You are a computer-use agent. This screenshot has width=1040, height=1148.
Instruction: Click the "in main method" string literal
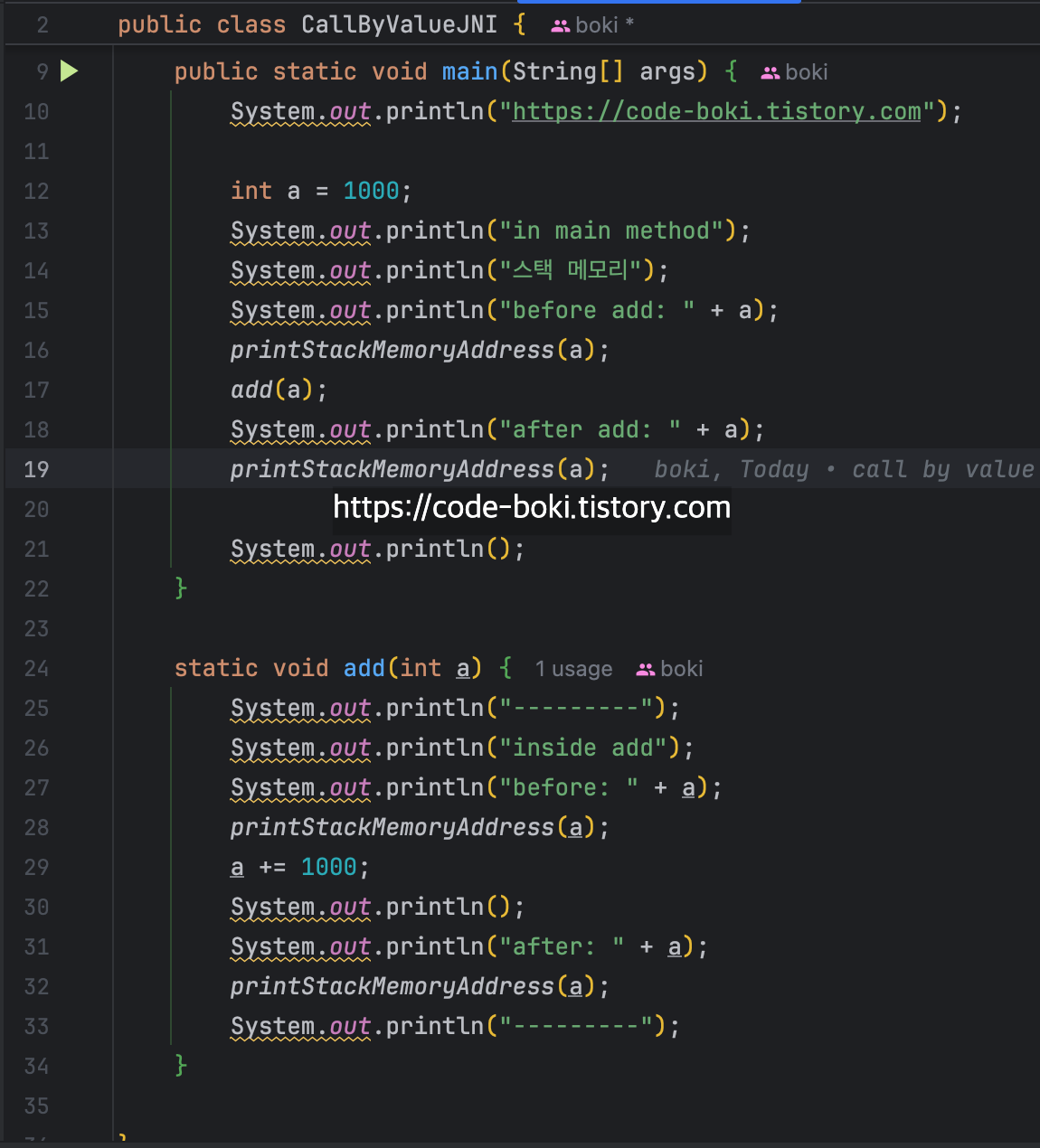click(x=611, y=231)
